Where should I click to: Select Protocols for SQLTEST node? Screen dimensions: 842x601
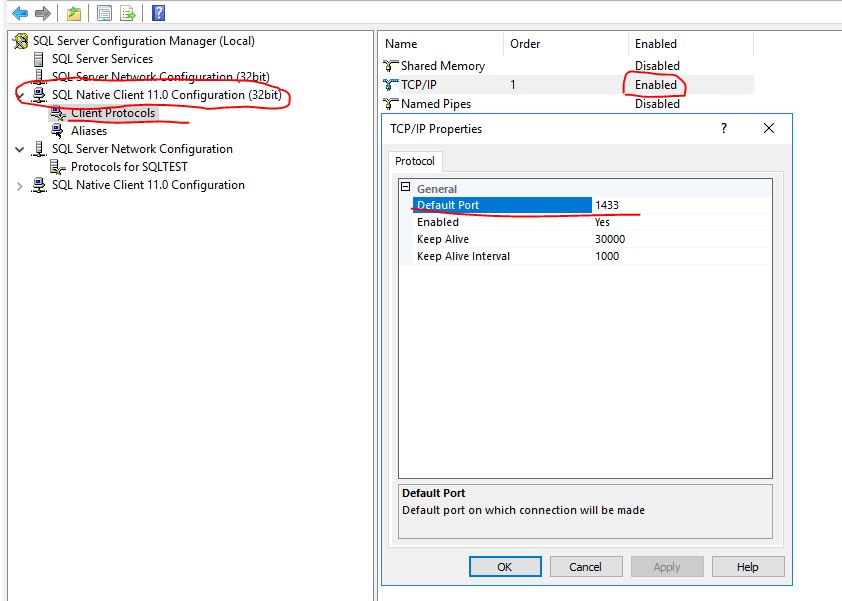pos(129,167)
